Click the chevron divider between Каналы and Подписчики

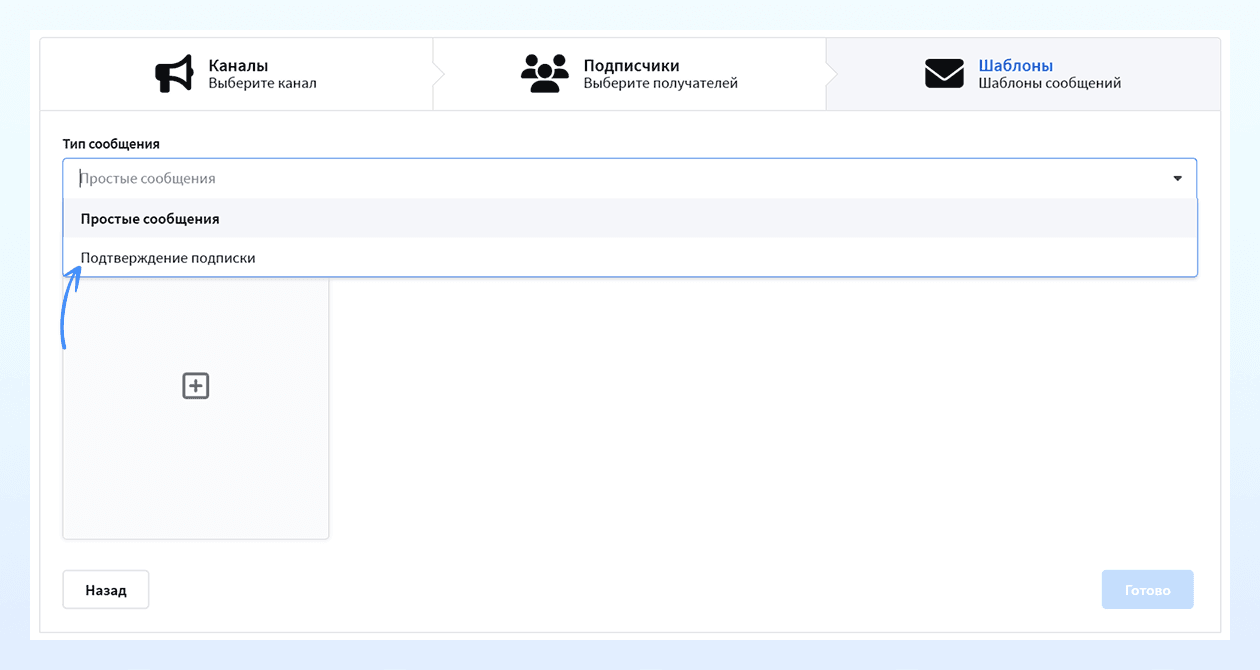pos(437,74)
